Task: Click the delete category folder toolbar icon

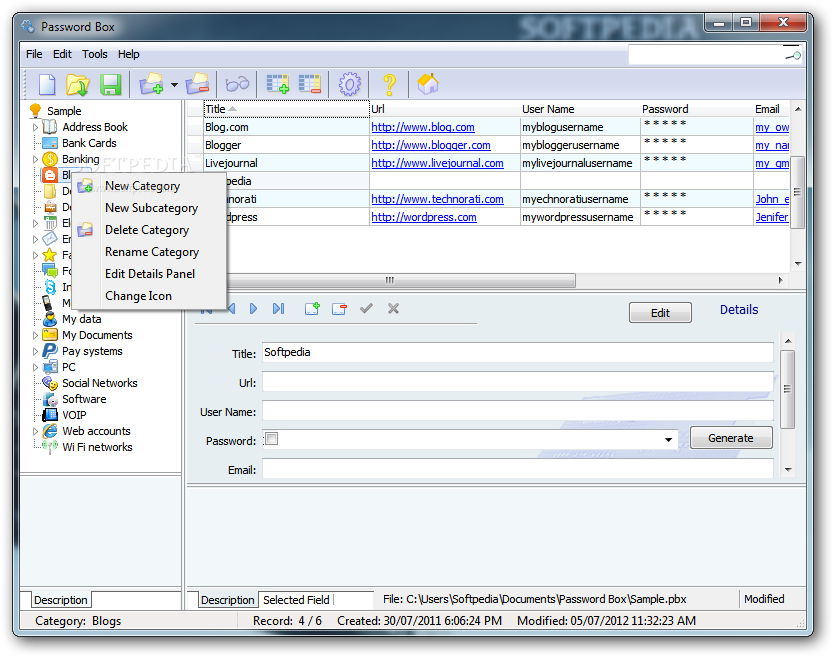Action: (197, 84)
